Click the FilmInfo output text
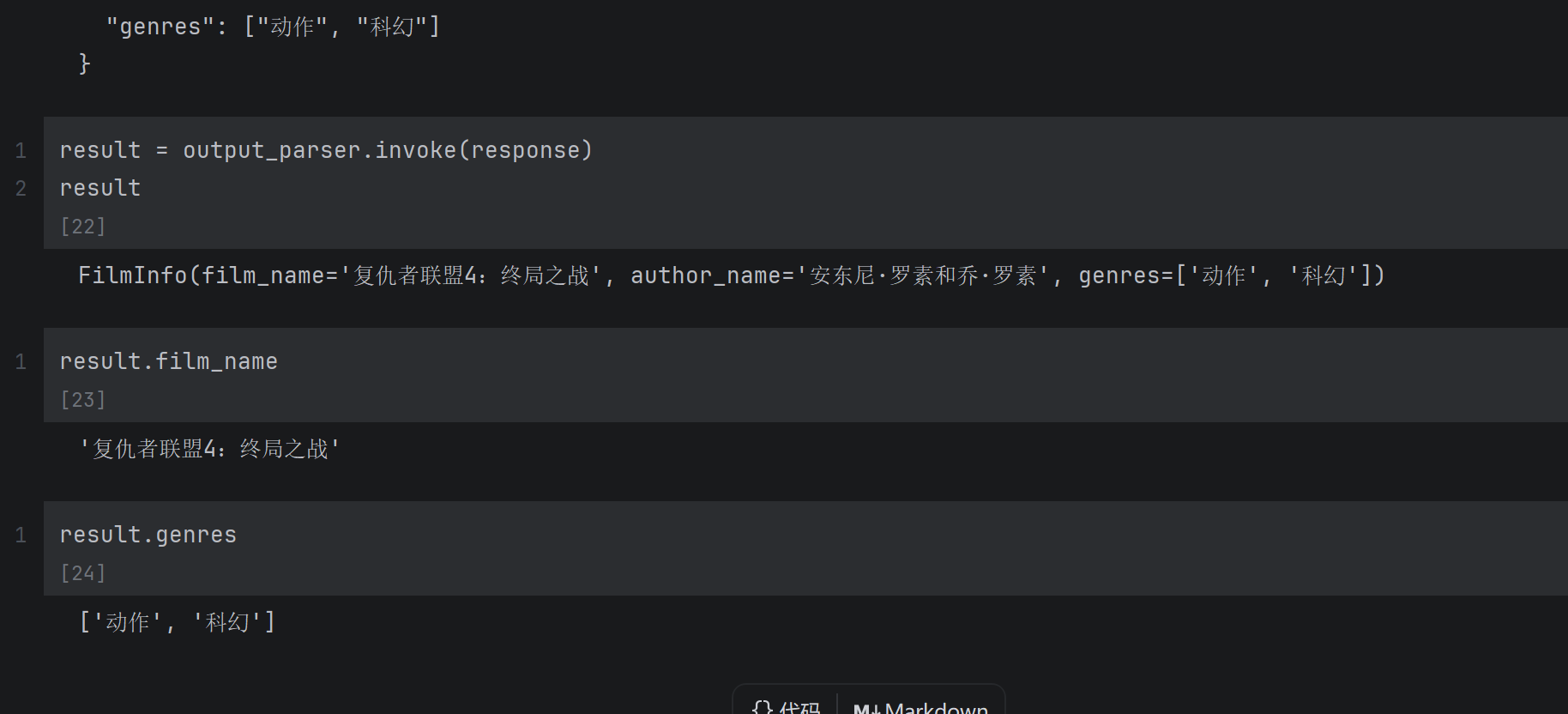The width and height of the screenshot is (1568, 714). click(x=732, y=275)
